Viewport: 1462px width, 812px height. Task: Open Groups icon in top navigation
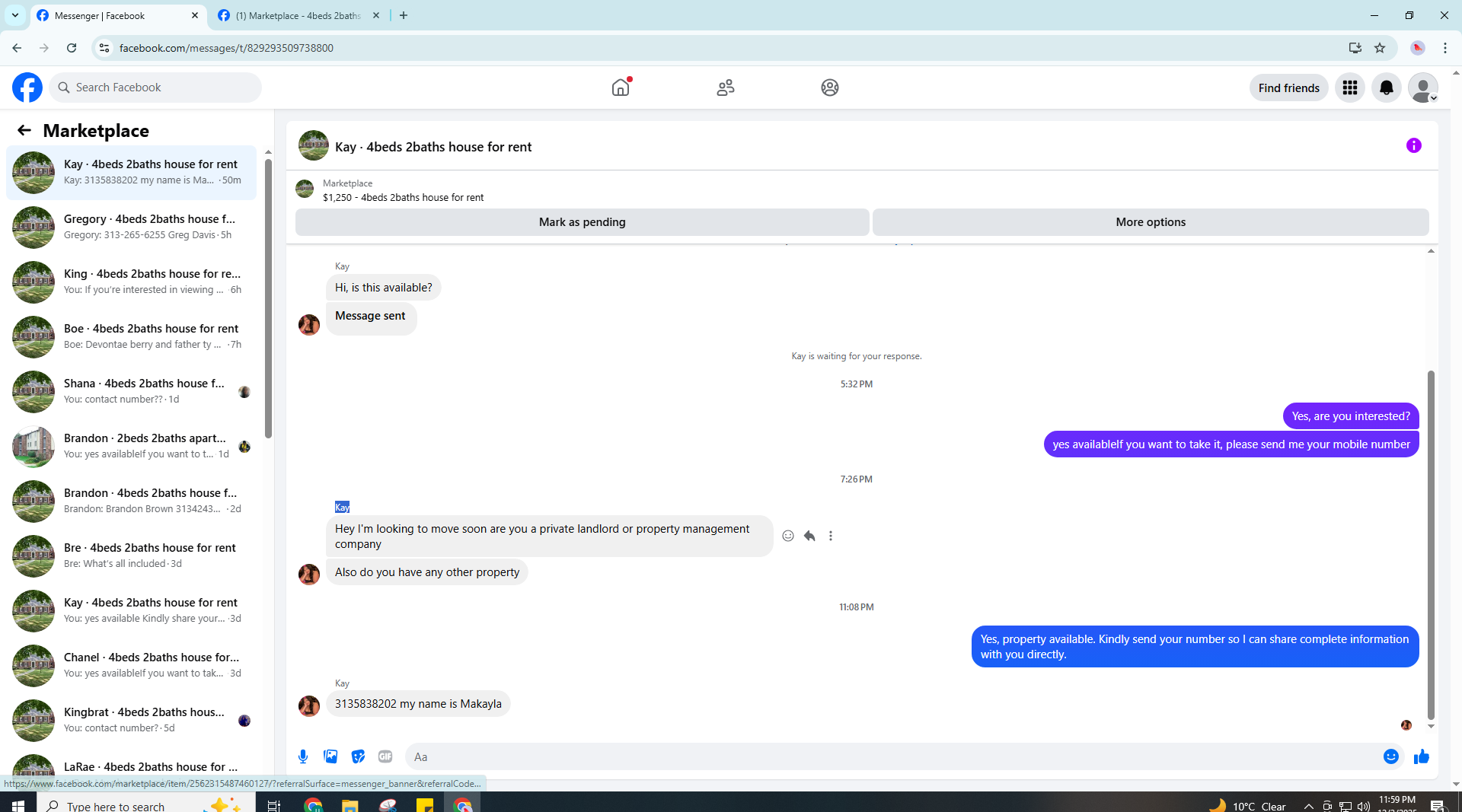[830, 88]
